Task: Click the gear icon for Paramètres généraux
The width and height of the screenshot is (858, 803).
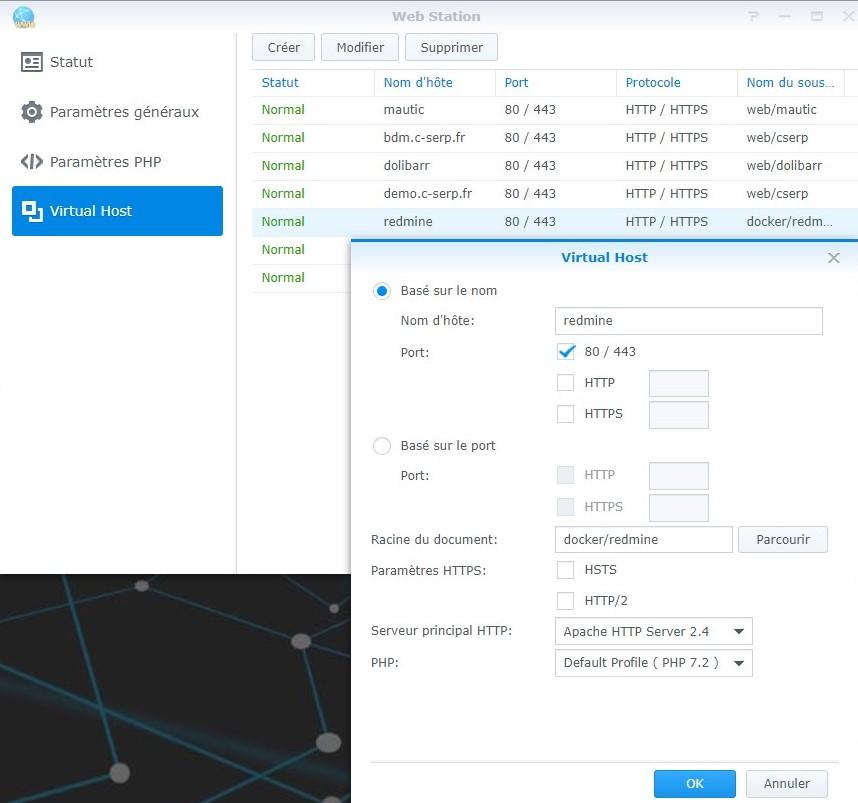Action: point(32,112)
